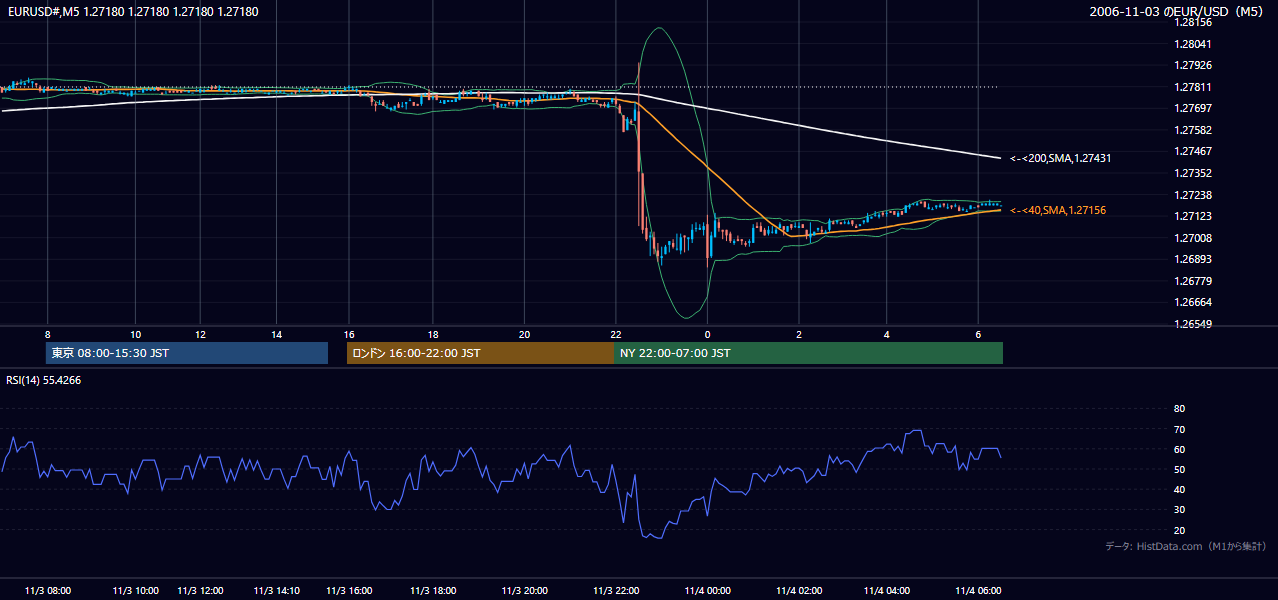Click the 11/3 20:00 time label

click(526, 590)
